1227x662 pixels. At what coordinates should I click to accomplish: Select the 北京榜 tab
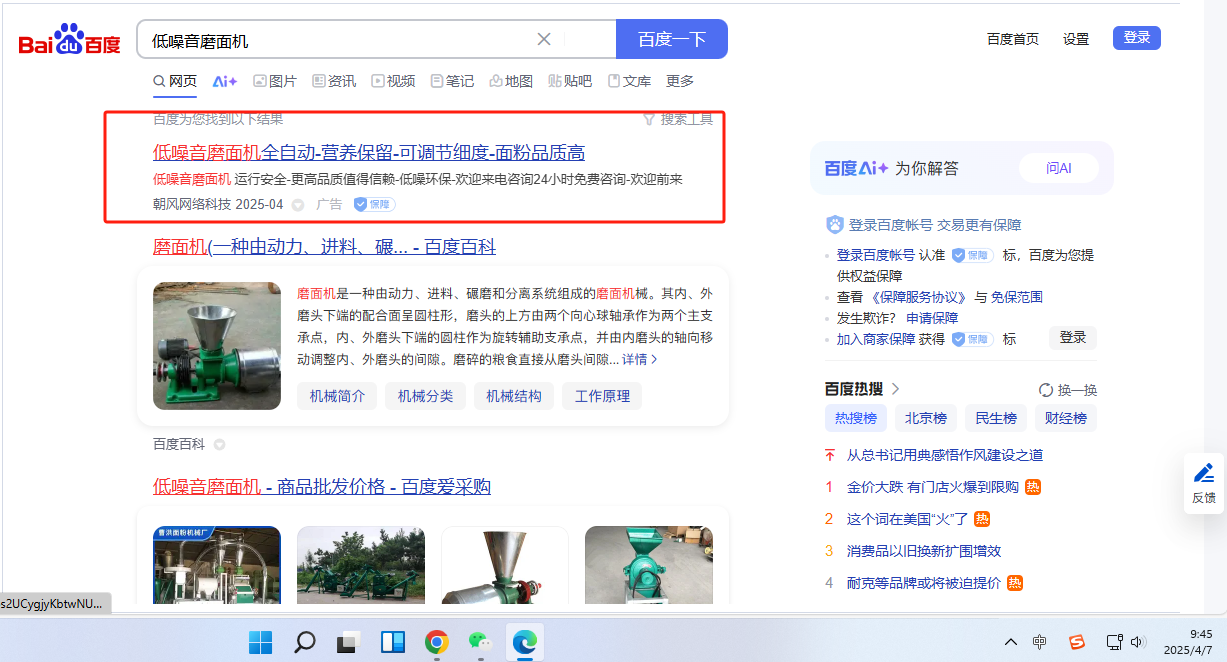click(926, 418)
